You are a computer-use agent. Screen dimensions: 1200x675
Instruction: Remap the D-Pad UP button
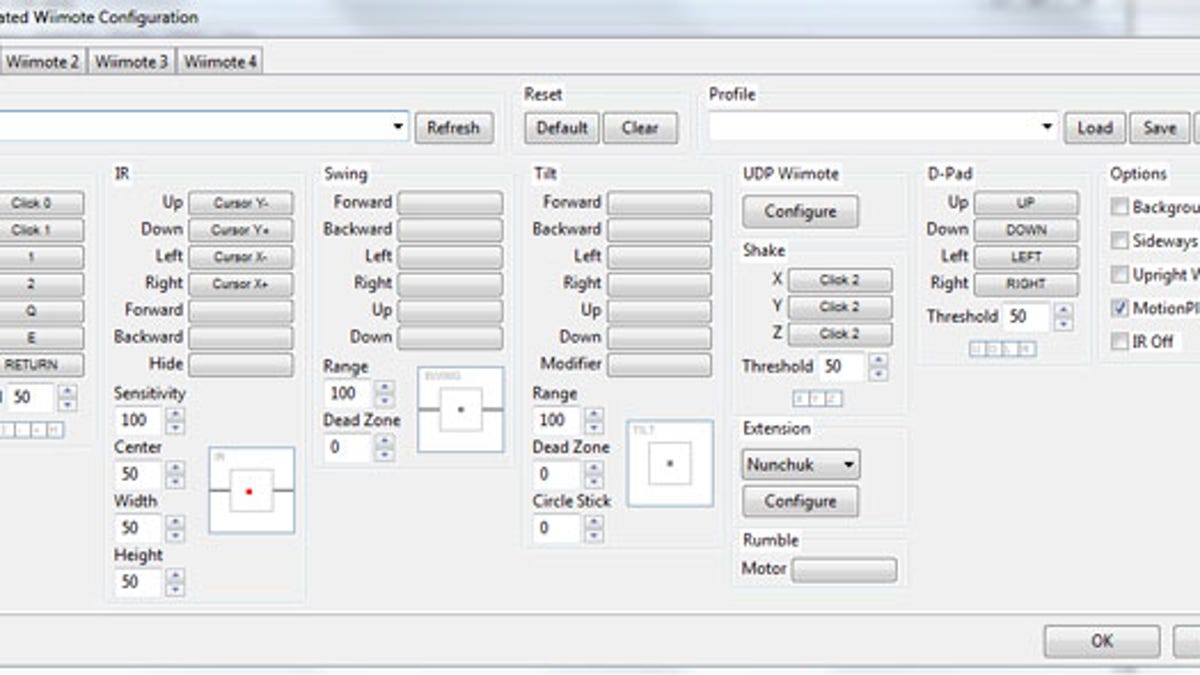pyautogui.click(x=1026, y=203)
